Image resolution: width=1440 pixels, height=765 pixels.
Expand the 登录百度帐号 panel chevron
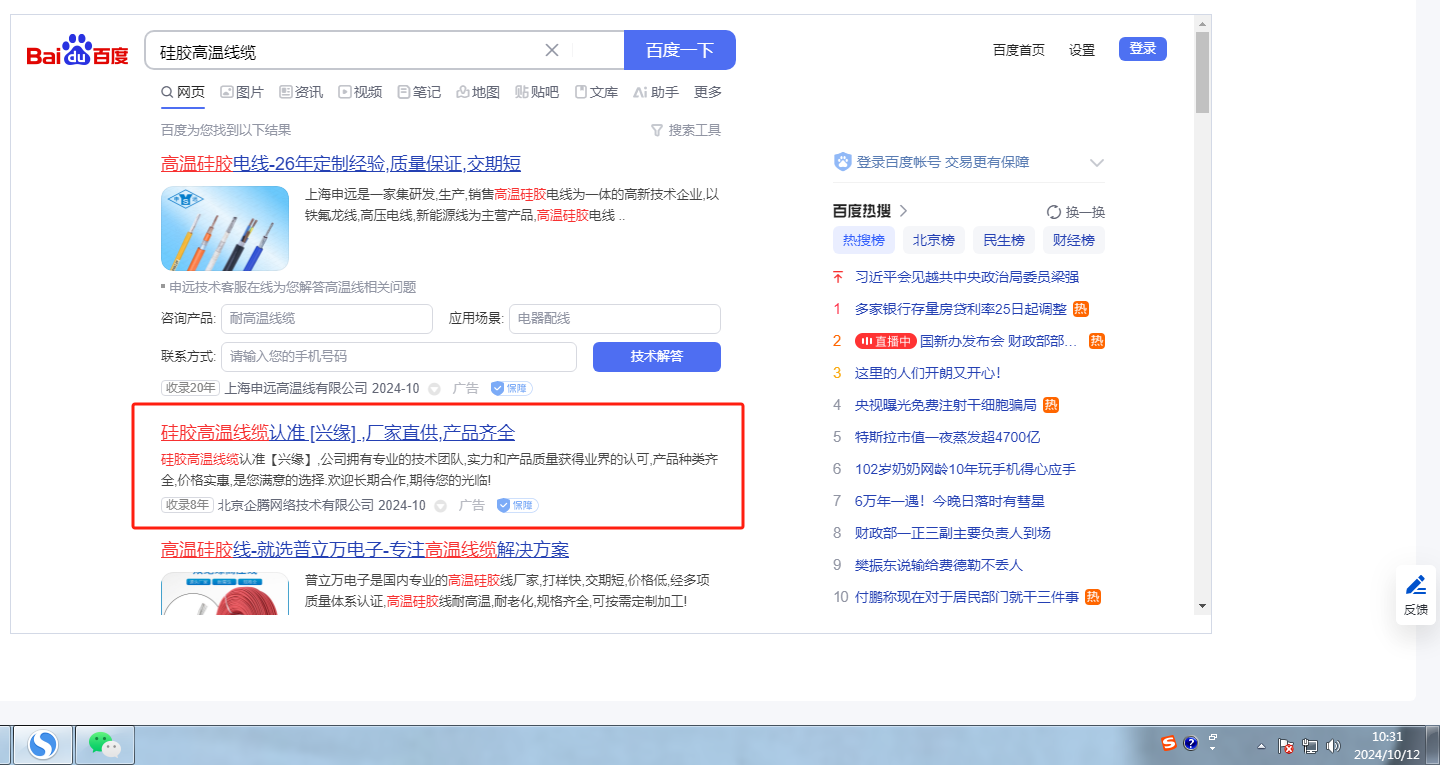tap(1096, 163)
